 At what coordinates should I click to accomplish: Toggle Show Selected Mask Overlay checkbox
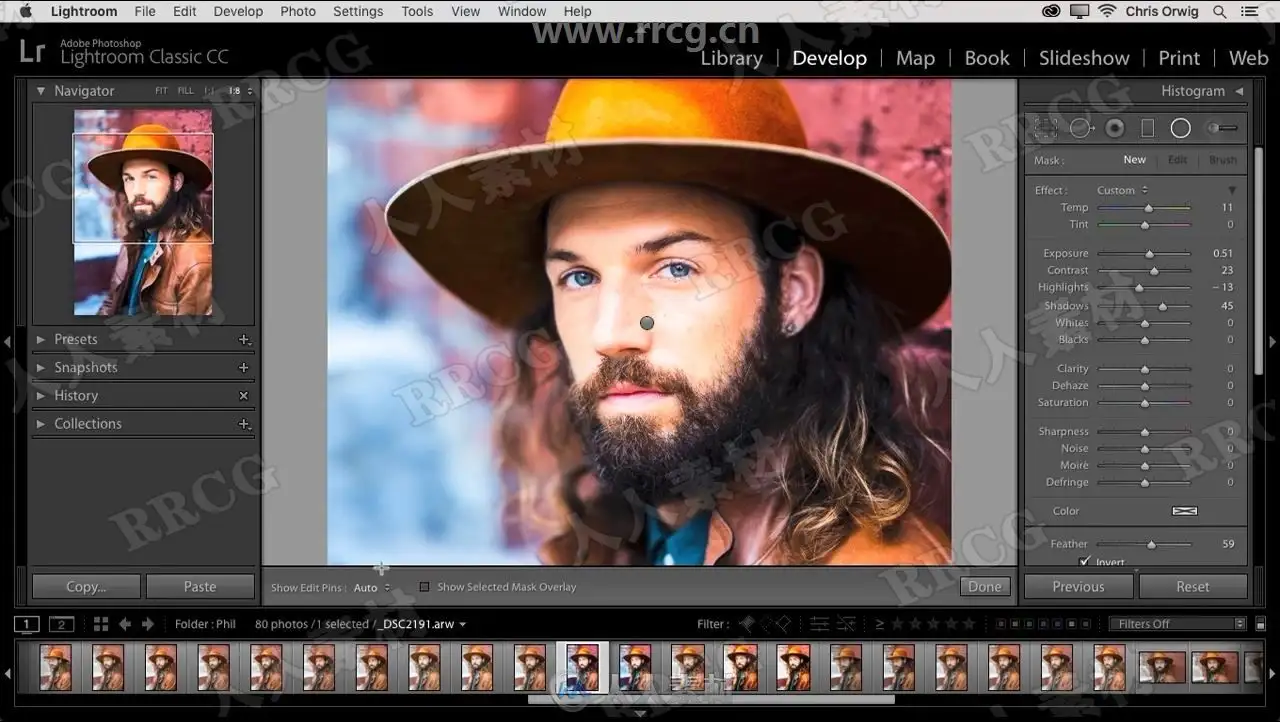tap(424, 587)
